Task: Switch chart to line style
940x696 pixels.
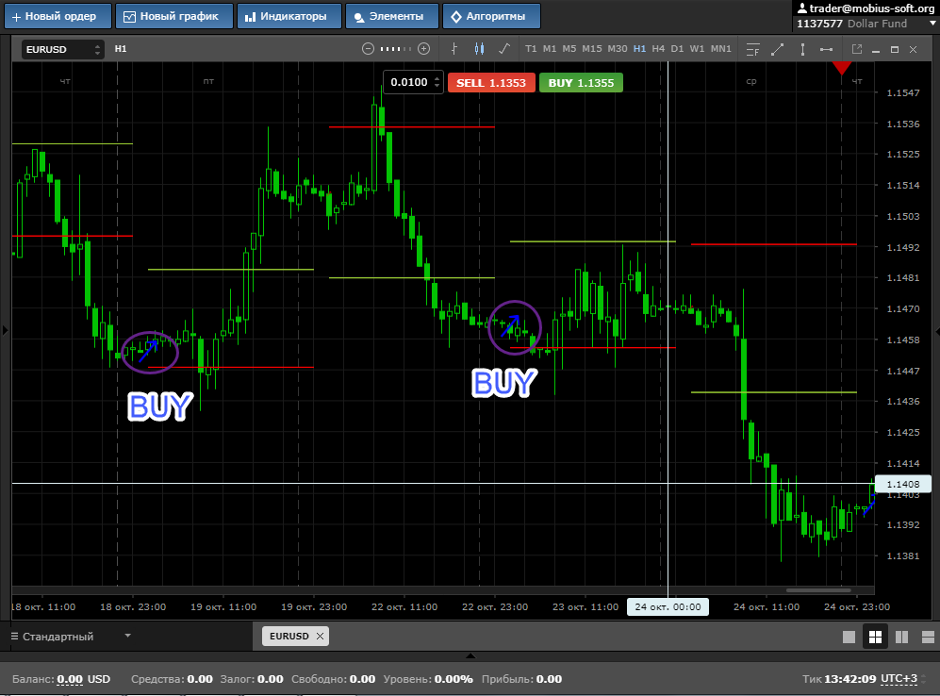Action: [504, 49]
